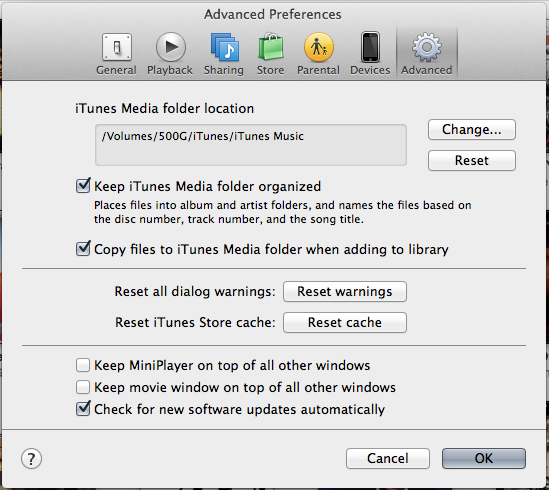Reset the iTunes Media folder location

[x=472, y=160]
